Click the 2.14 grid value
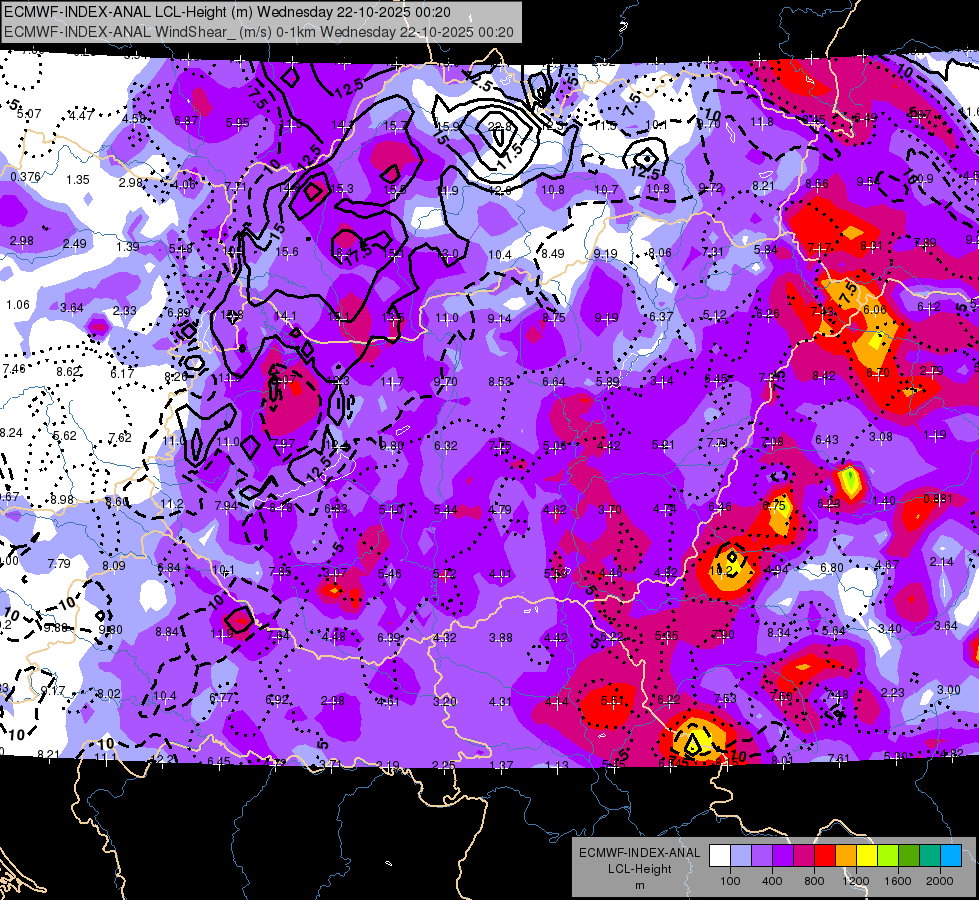Image resolution: width=979 pixels, height=900 pixels. pyautogui.click(x=942, y=561)
